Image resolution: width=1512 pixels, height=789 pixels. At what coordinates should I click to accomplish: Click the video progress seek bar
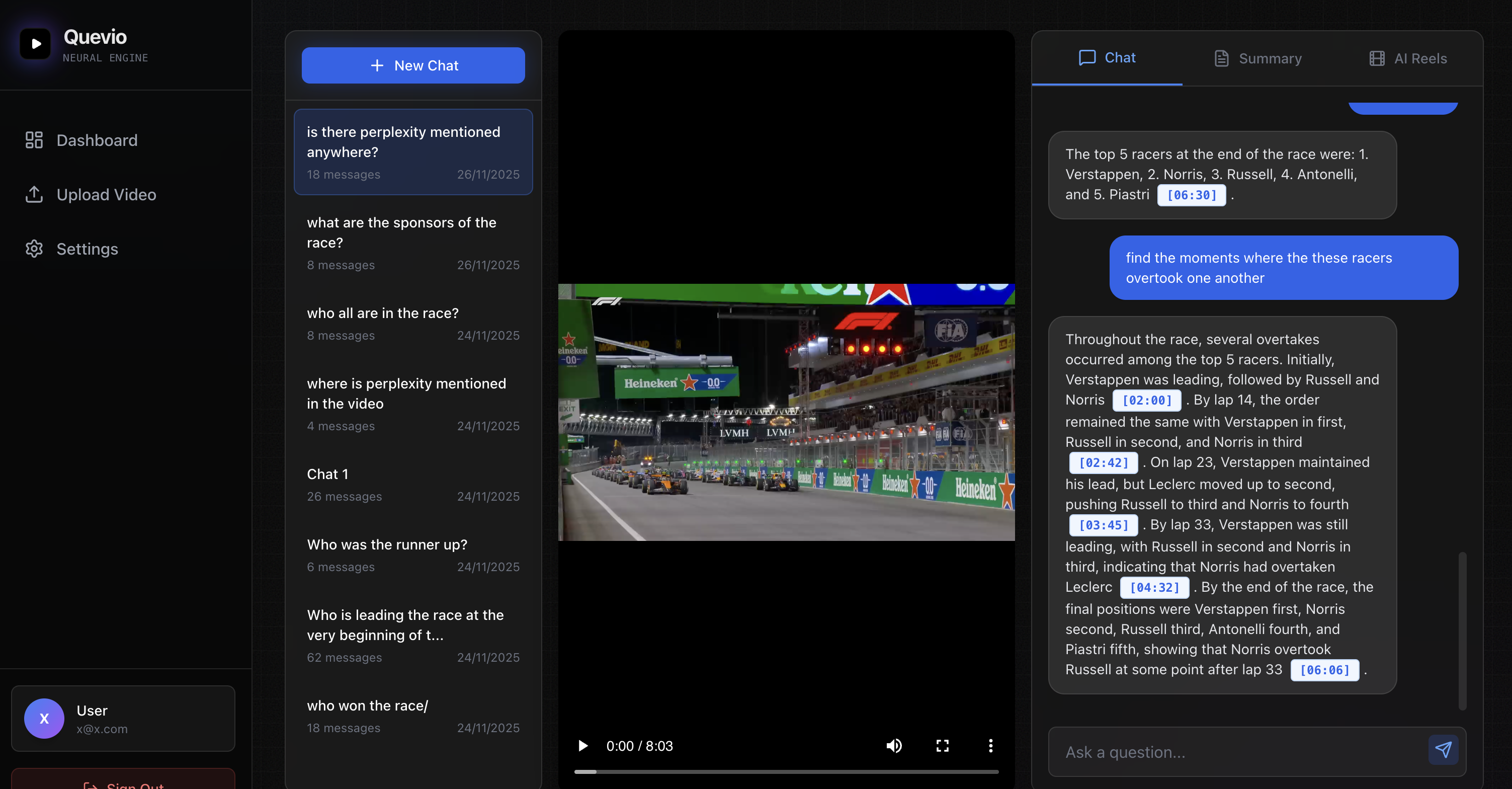[786, 771]
